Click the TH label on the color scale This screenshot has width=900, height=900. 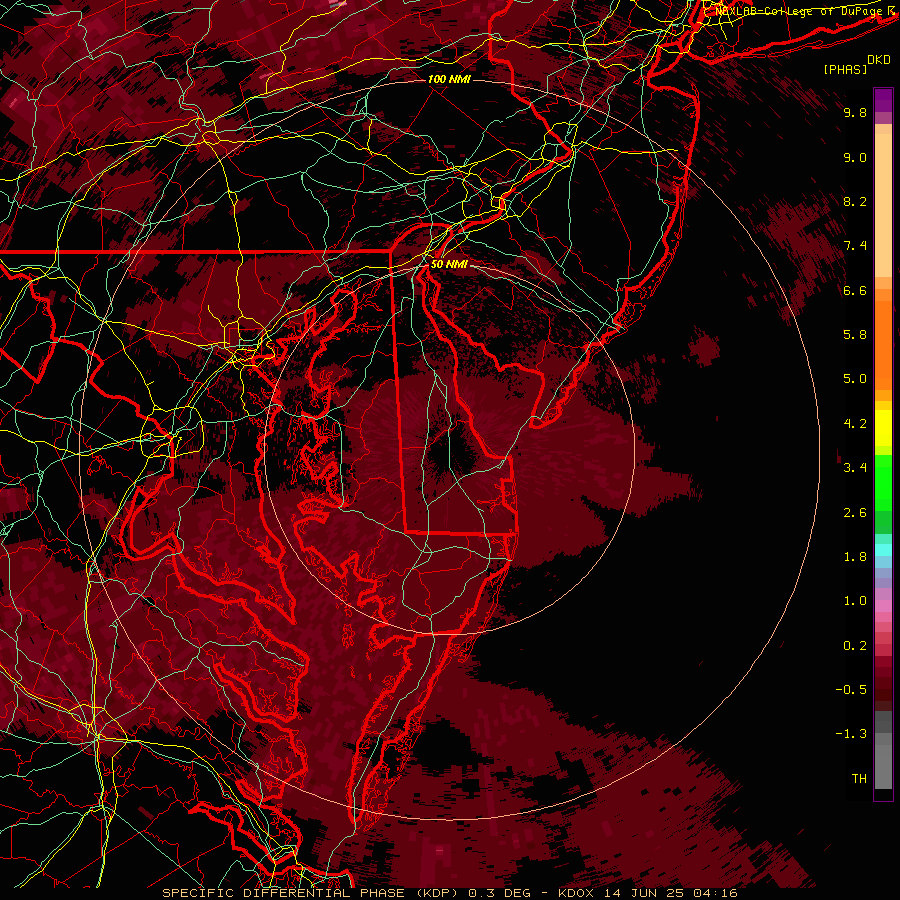tap(859, 779)
